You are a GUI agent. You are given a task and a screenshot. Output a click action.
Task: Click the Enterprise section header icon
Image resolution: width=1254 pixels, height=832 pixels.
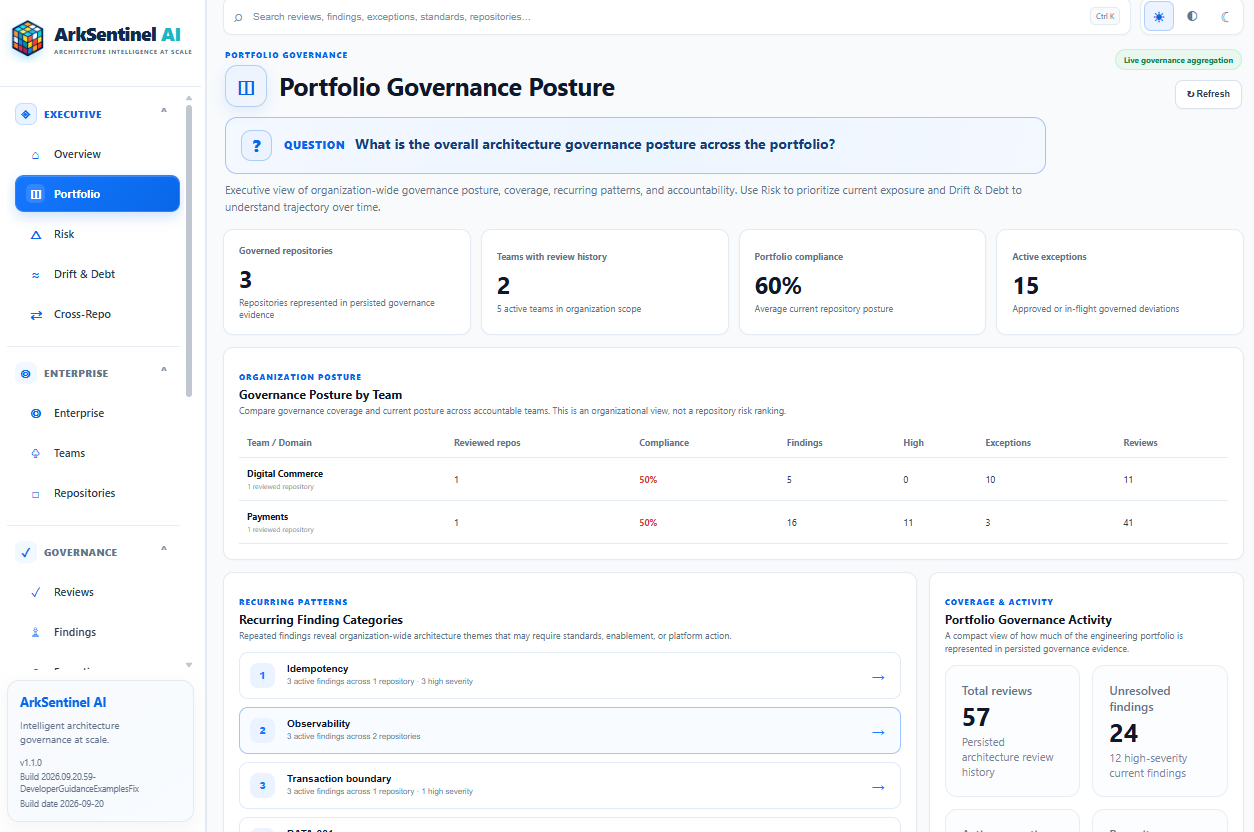tap(26, 373)
